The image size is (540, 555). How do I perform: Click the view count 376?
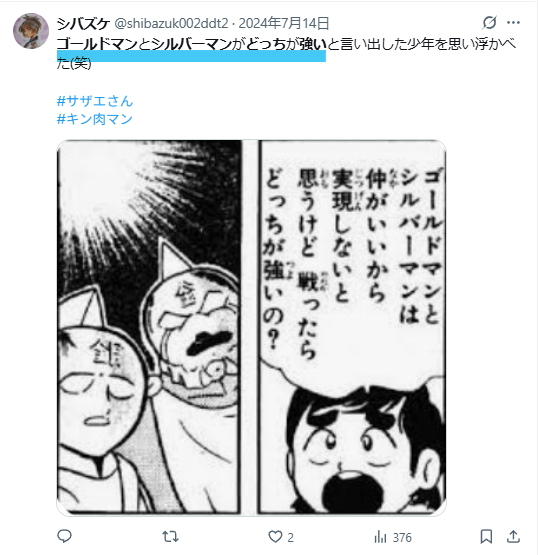[402, 538]
